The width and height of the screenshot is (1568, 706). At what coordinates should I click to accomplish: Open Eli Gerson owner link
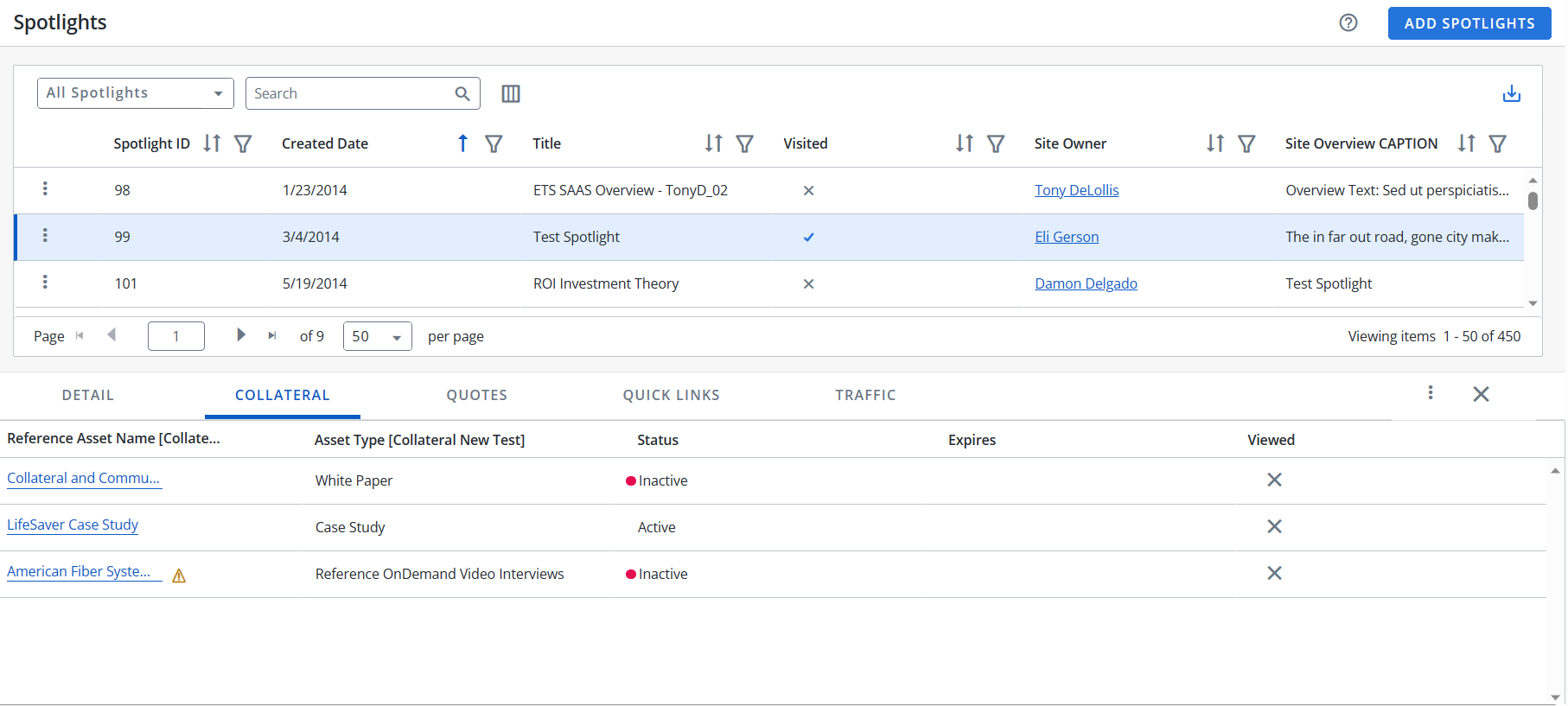(1067, 237)
